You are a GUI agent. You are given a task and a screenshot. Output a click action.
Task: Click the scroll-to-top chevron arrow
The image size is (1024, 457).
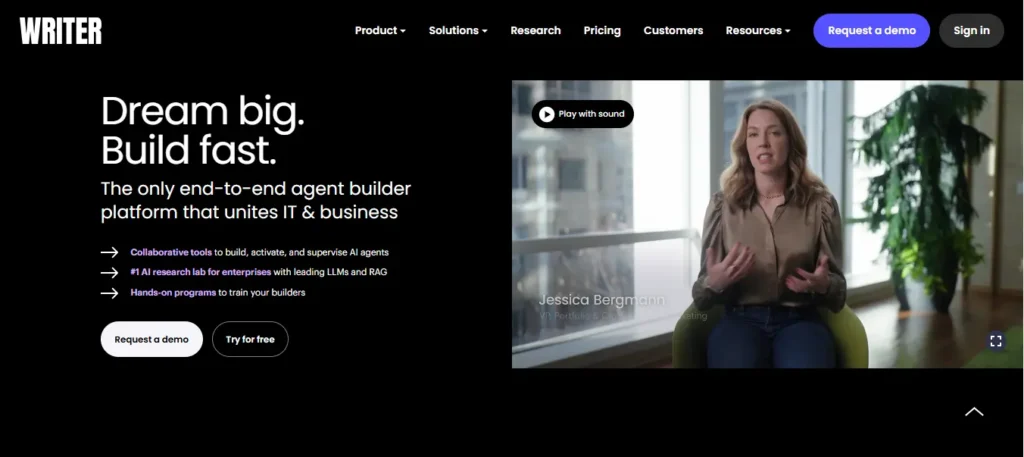coord(974,411)
